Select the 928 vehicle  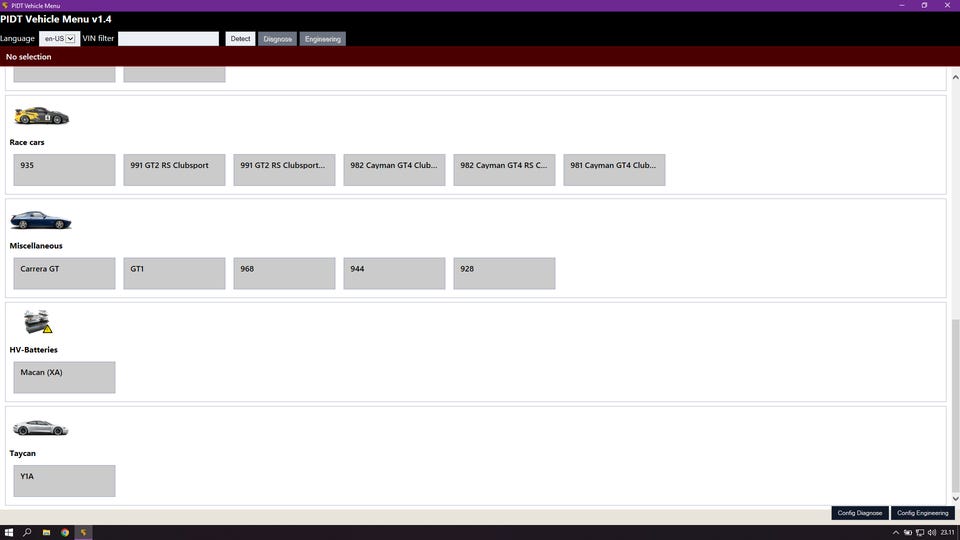click(504, 273)
